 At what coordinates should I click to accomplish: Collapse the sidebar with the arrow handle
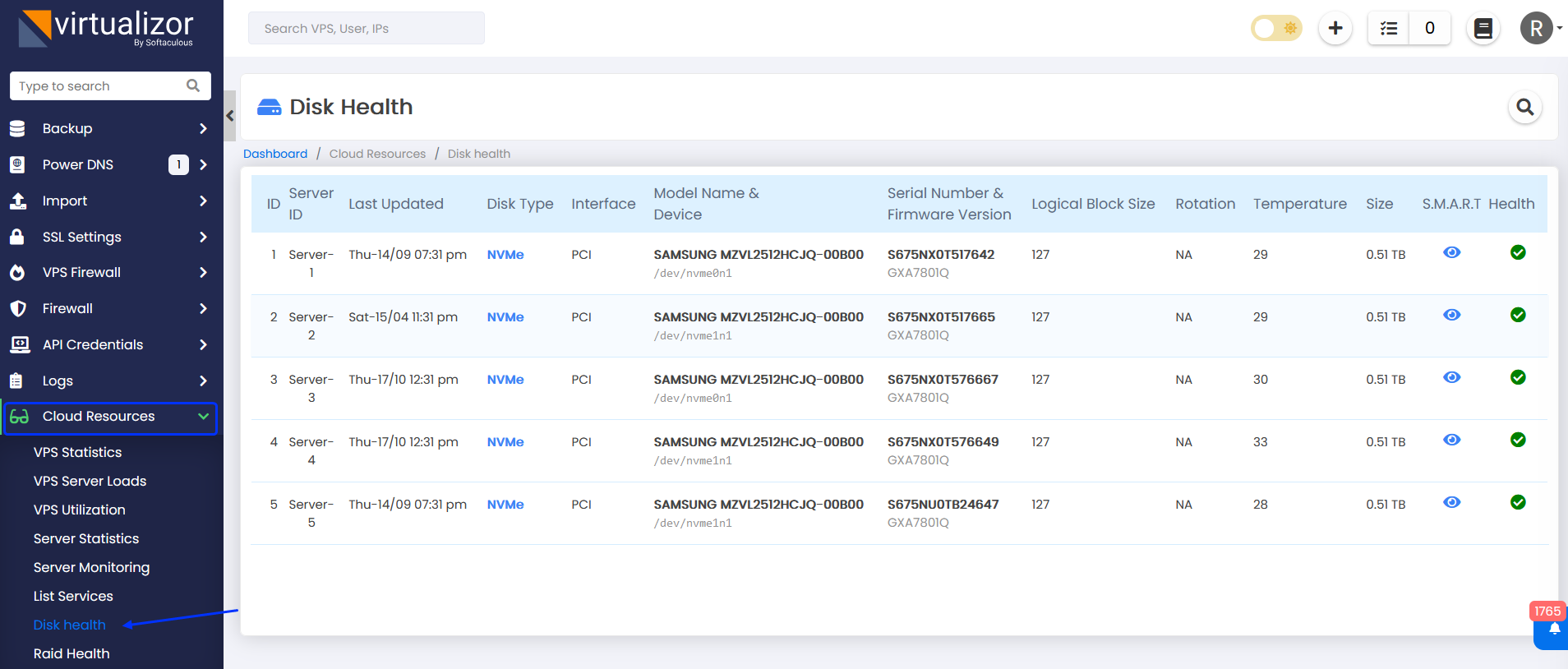click(x=230, y=116)
